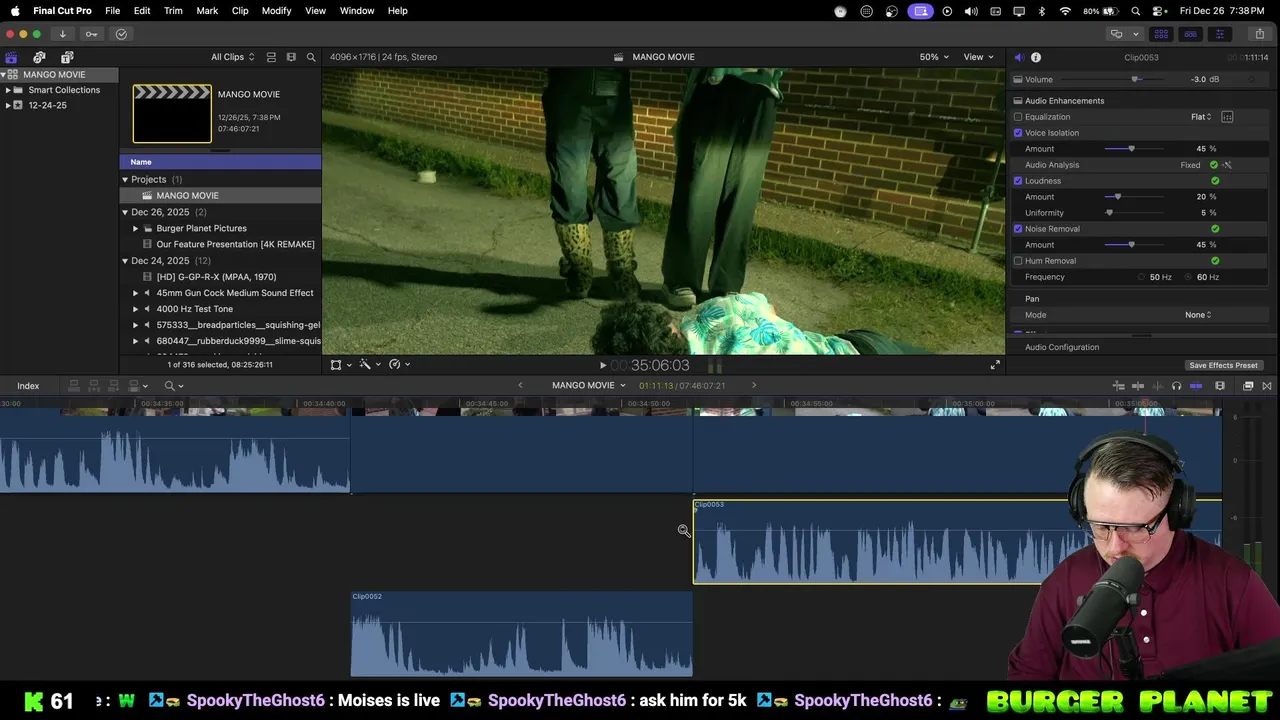1280x720 pixels.
Task: Enable the Hum Removal checkbox
Action: [x=1018, y=261]
